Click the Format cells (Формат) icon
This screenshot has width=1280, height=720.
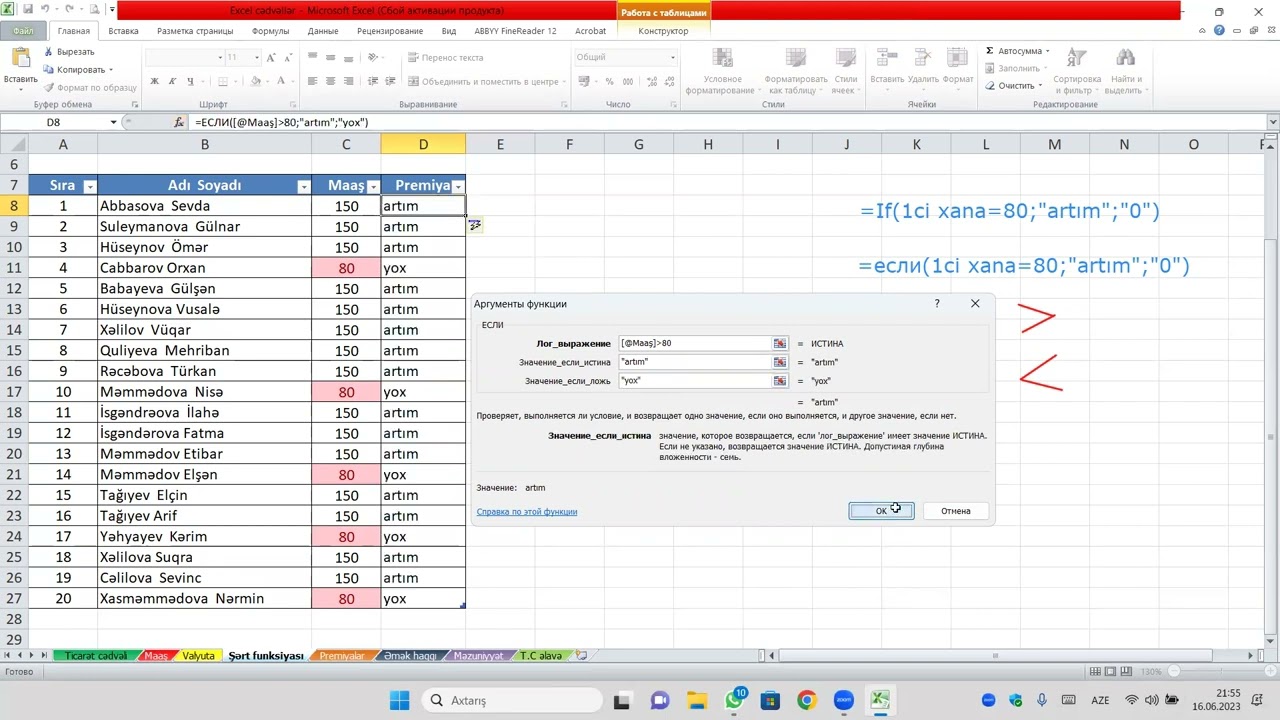pyautogui.click(x=957, y=58)
